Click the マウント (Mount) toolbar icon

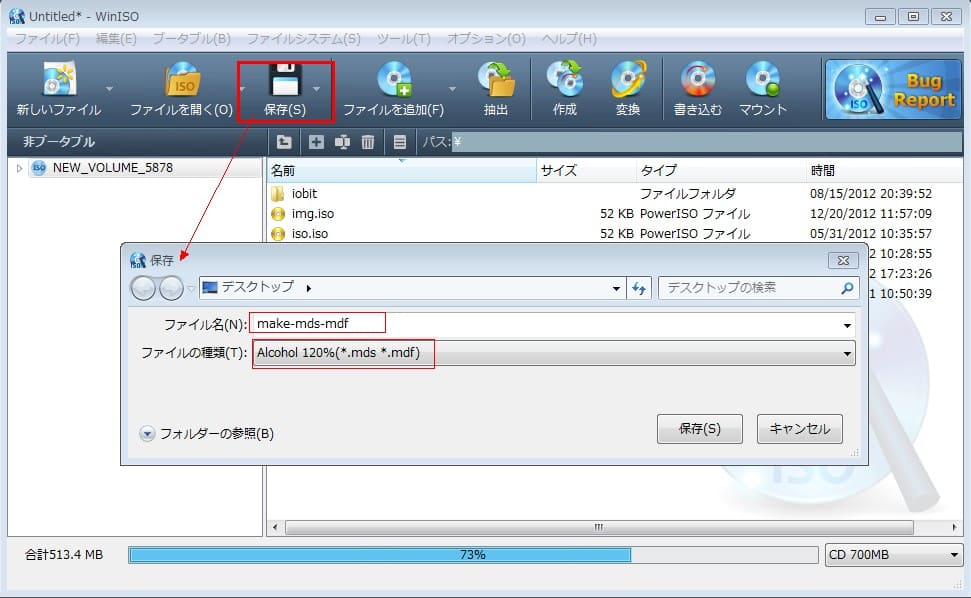tap(762, 80)
